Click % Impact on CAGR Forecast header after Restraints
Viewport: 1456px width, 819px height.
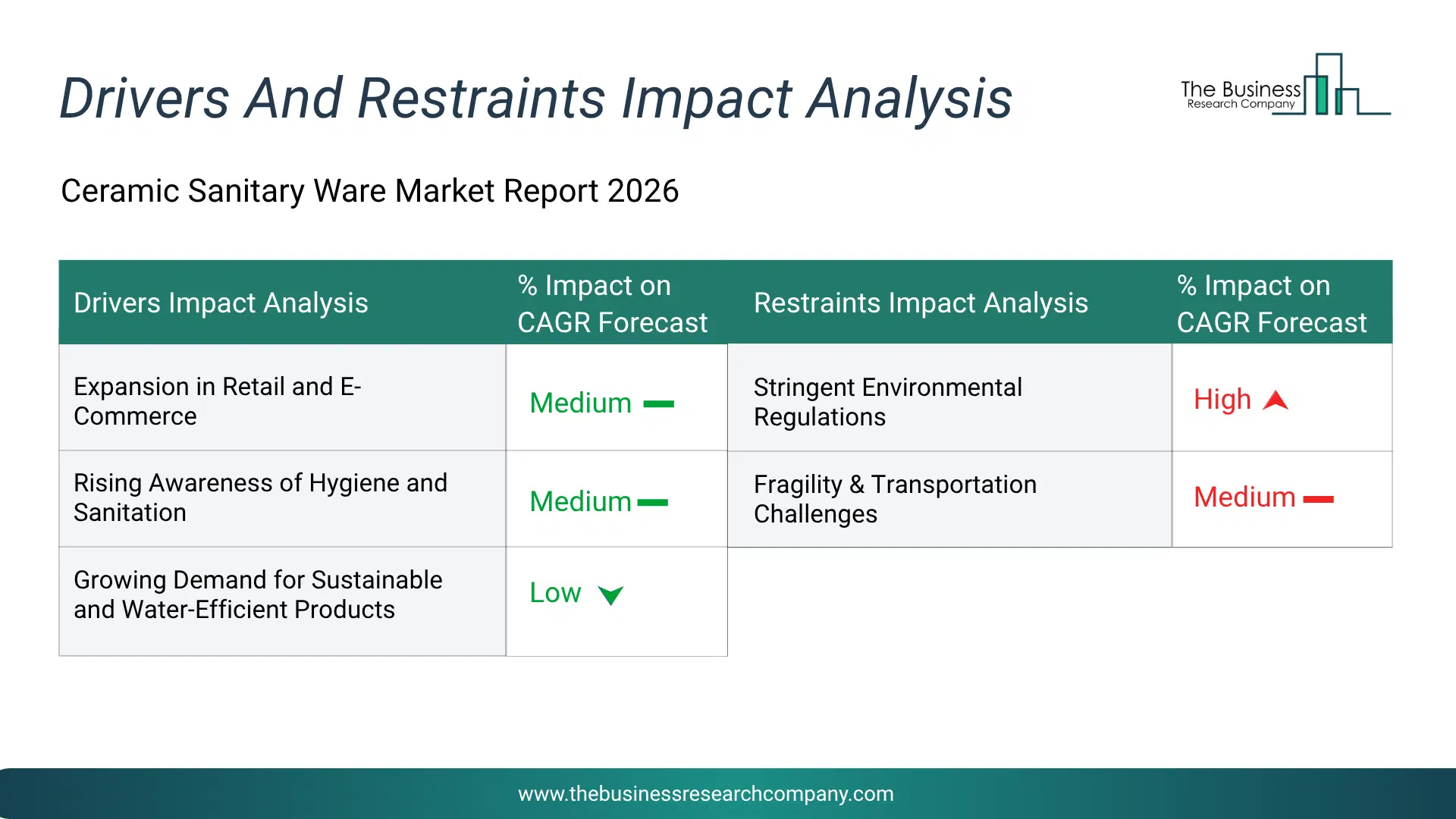[x=1272, y=304]
